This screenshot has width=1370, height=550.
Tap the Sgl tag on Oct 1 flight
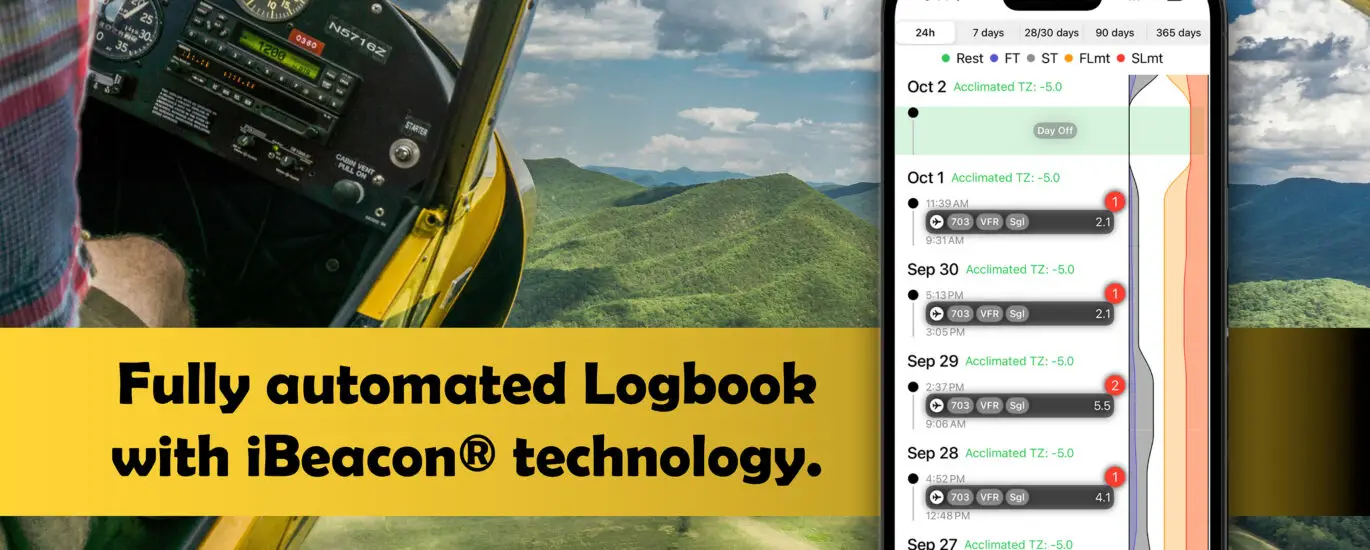pyautogui.click(x=1017, y=222)
